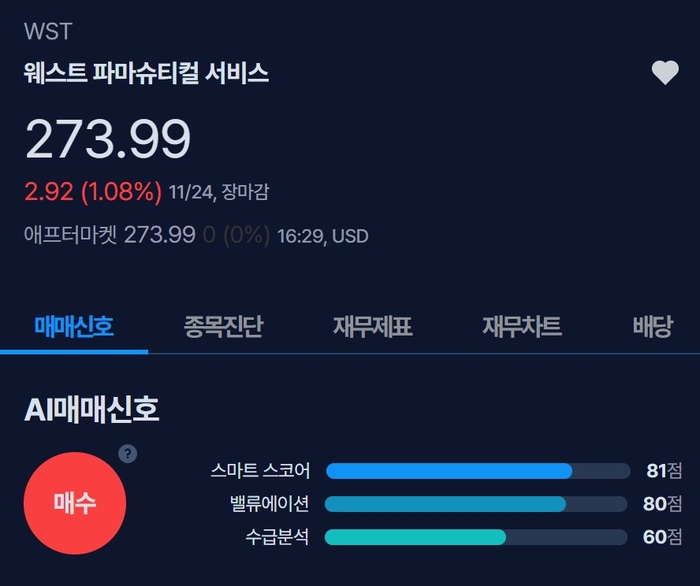Click the red 매수 signal circle
Viewport: 700px width, 586px height.
pos(75,503)
